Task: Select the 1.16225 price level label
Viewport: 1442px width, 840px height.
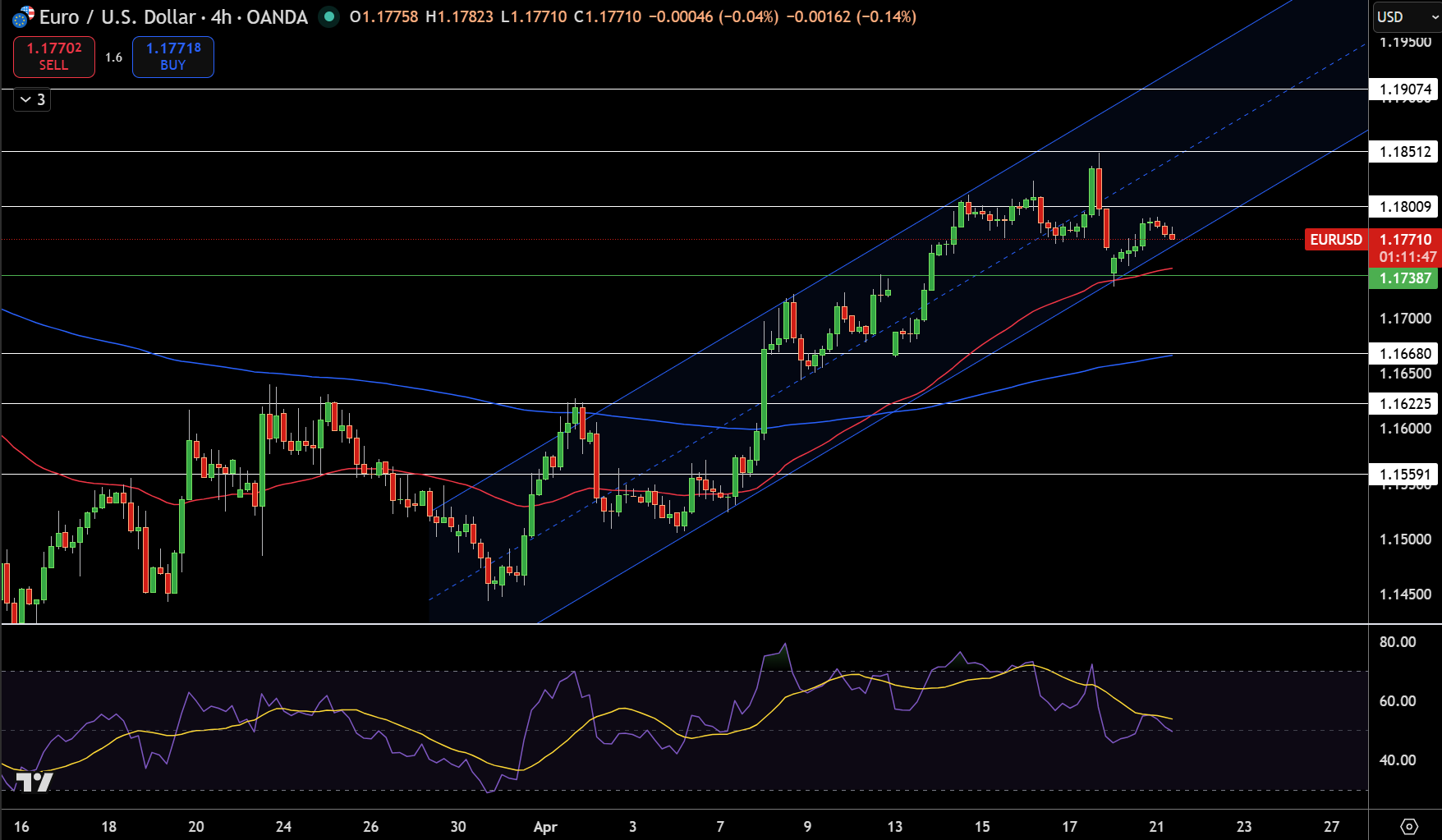Action: point(1405,404)
